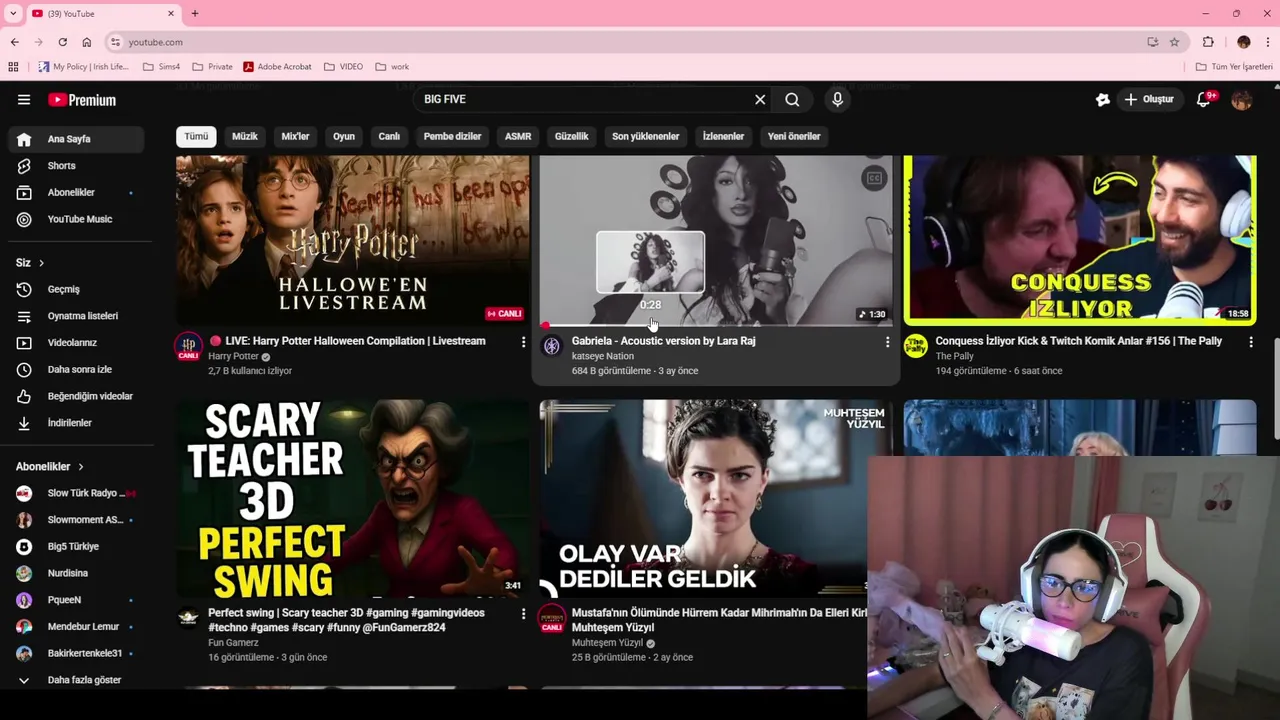This screenshot has height=720, width=1280.
Task: Open Bakirkertenkele31 channel
Action: (x=76, y=653)
